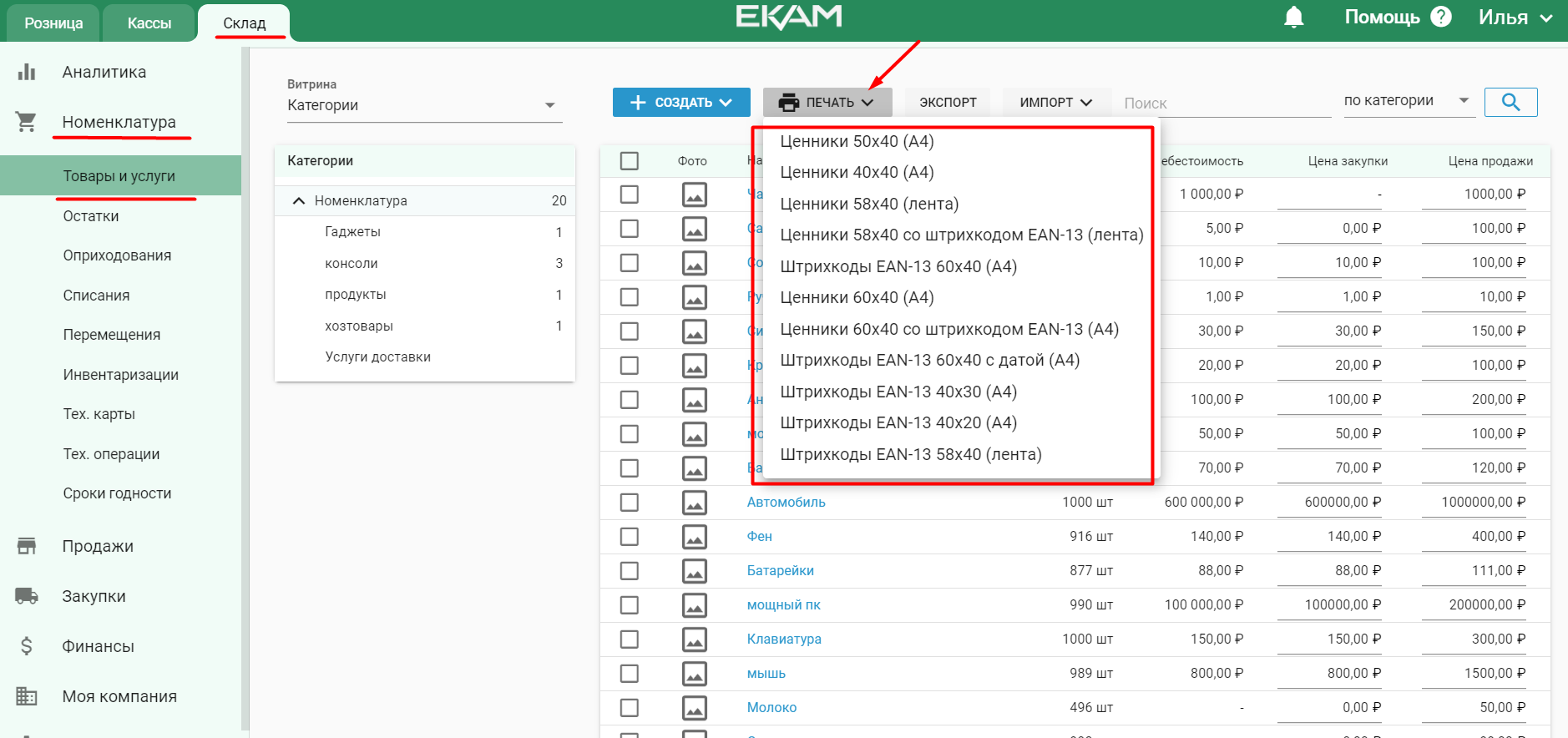The width and height of the screenshot is (1568, 738).
Task: Open the Импорт dropdown
Action: pos(1056,103)
